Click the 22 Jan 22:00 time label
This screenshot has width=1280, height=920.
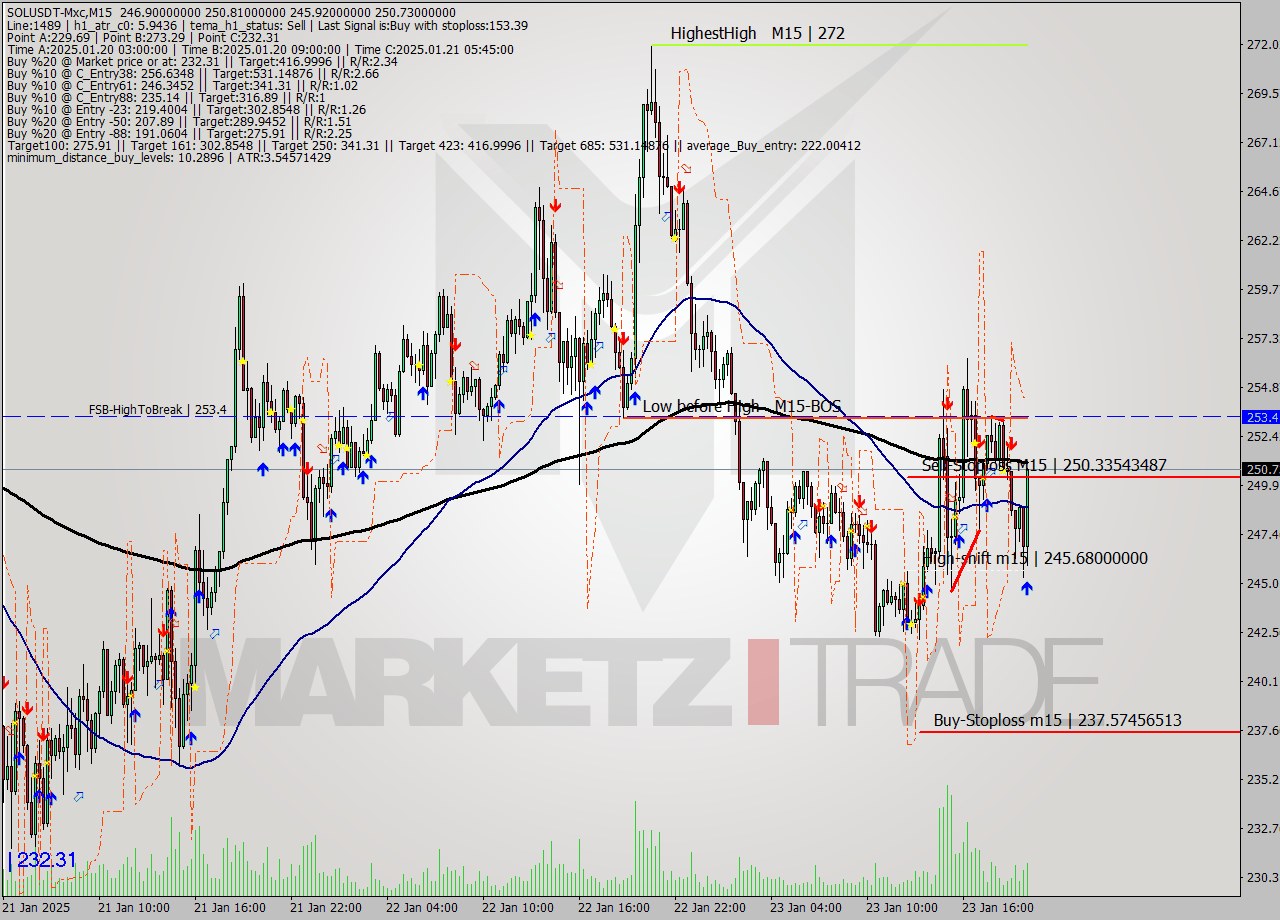click(710, 907)
